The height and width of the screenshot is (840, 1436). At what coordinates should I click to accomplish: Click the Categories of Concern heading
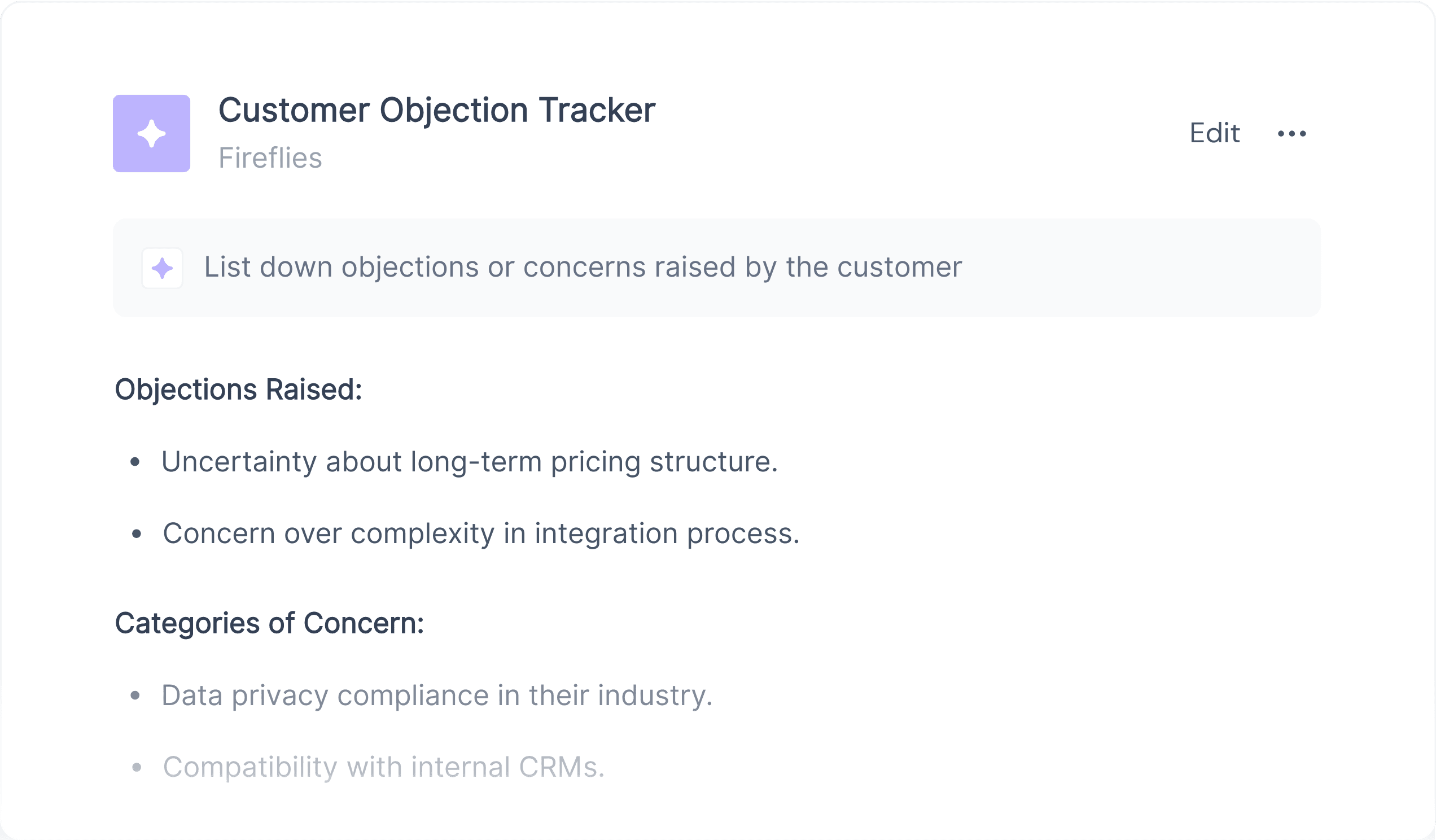(x=270, y=623)
